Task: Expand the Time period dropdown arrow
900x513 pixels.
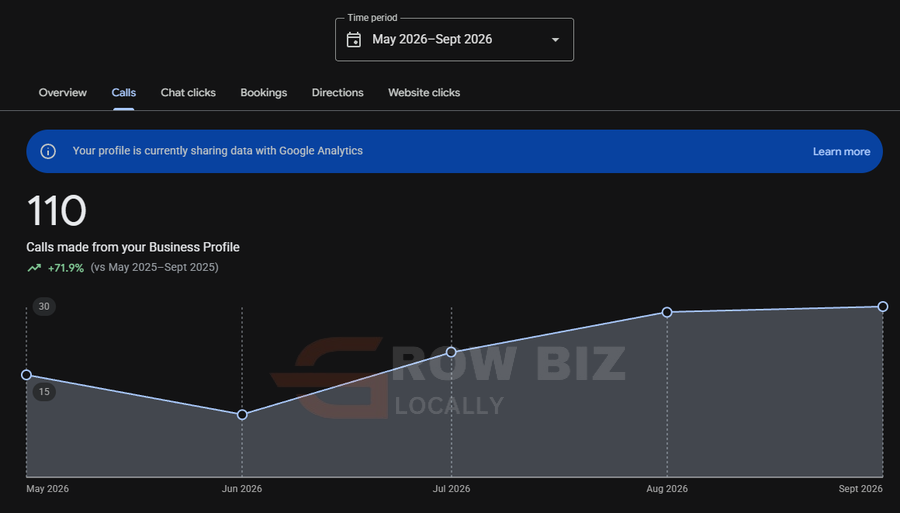Action: click(555, 40)
